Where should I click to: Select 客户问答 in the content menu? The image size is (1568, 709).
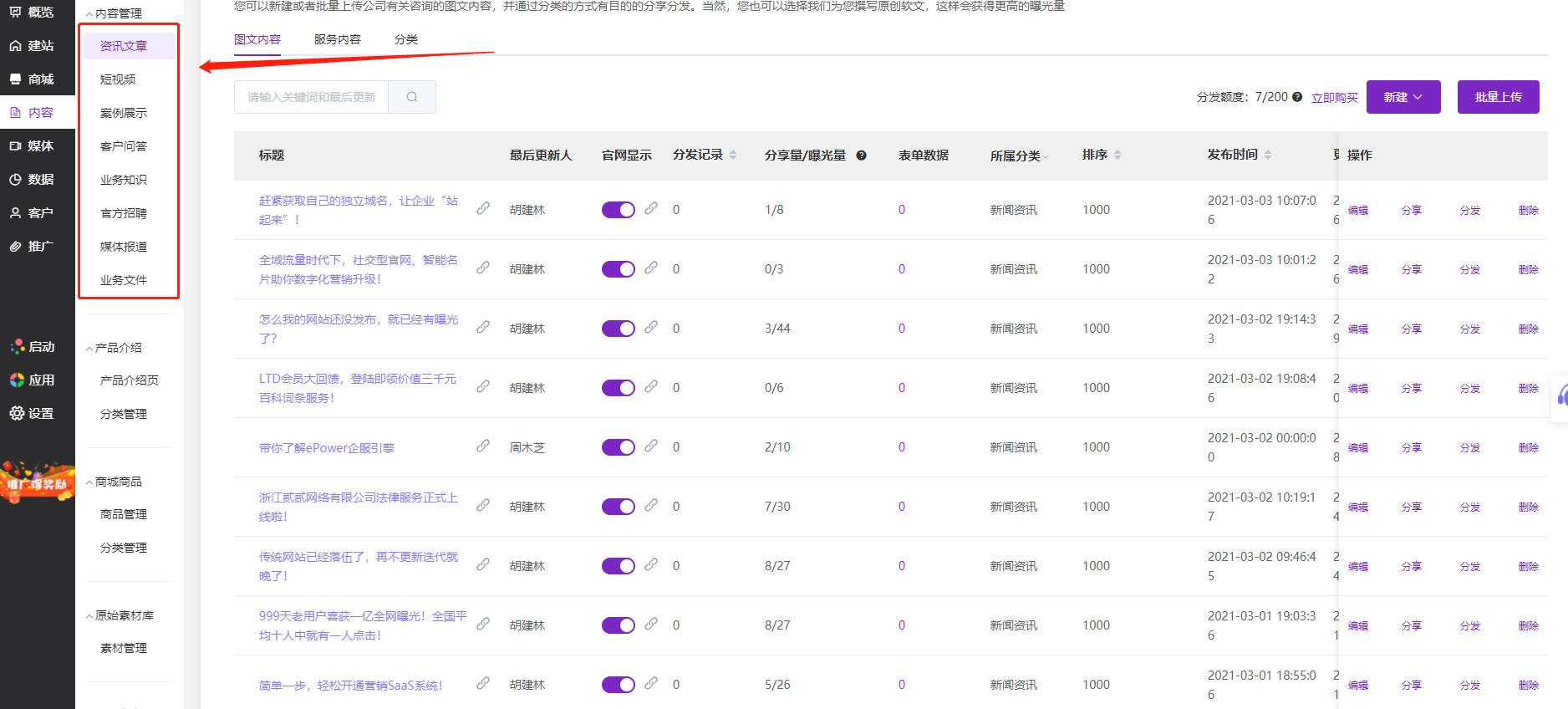(124, 146)
